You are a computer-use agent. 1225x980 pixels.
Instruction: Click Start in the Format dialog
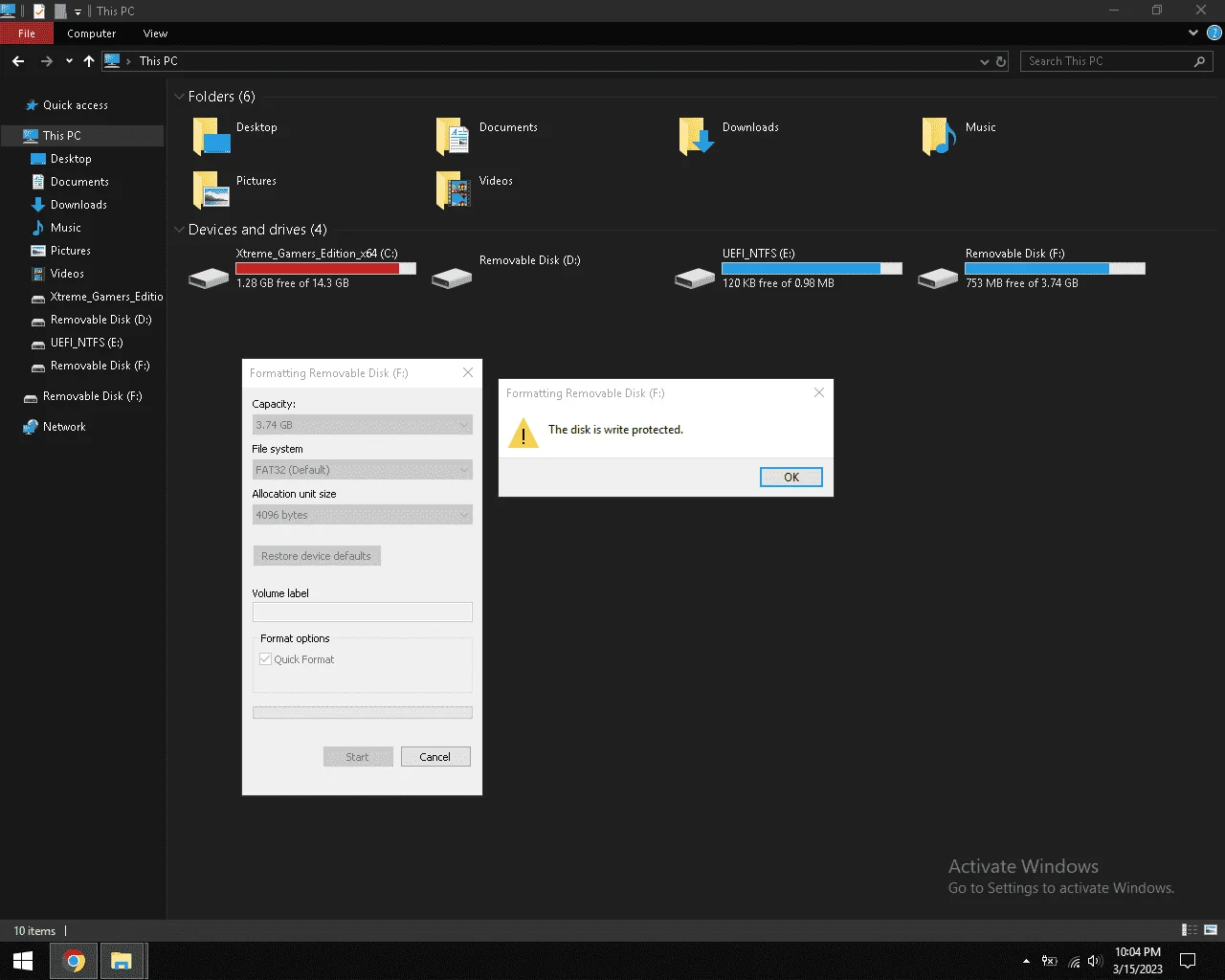[x=358, y=757]
